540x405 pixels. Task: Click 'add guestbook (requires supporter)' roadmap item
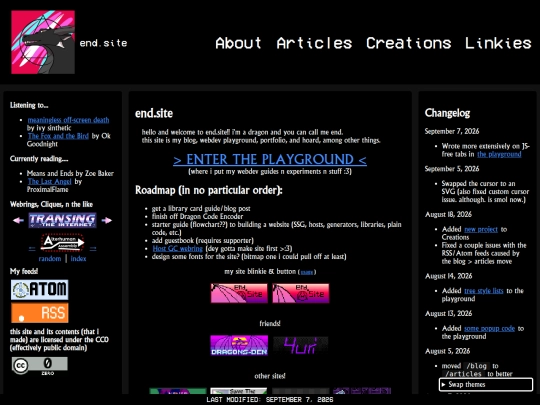click(x=202, y=240)
